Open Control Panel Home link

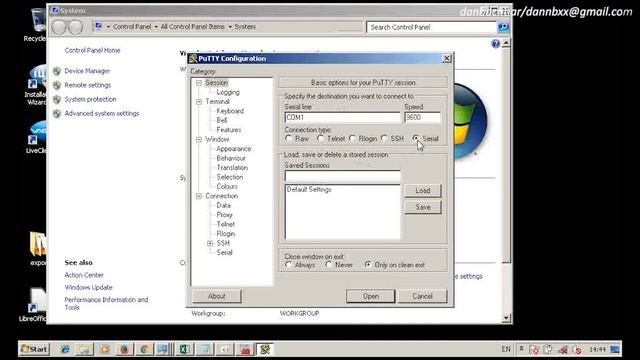[x=92, y=50]
